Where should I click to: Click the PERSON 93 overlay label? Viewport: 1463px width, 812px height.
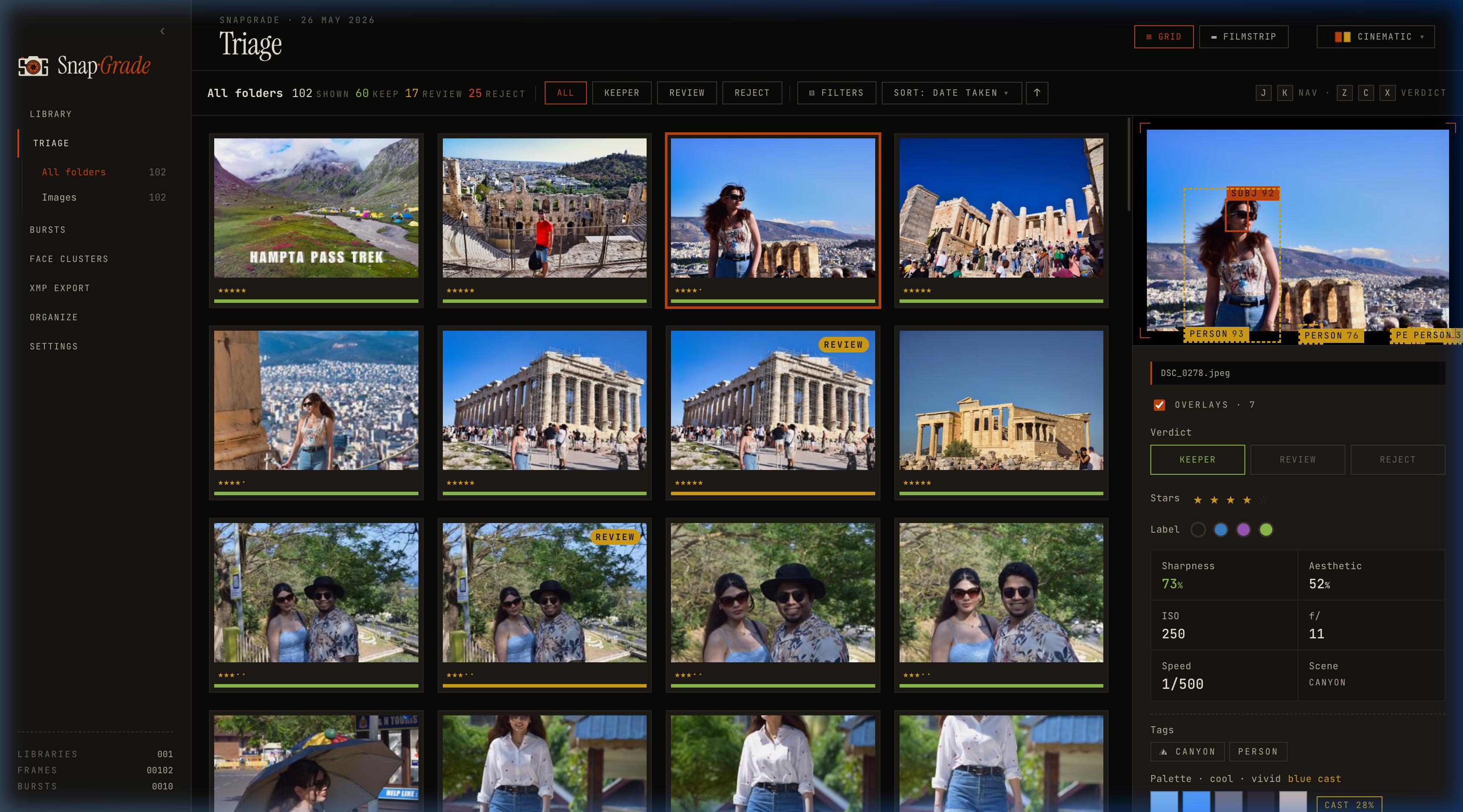tap(1216, 334)
